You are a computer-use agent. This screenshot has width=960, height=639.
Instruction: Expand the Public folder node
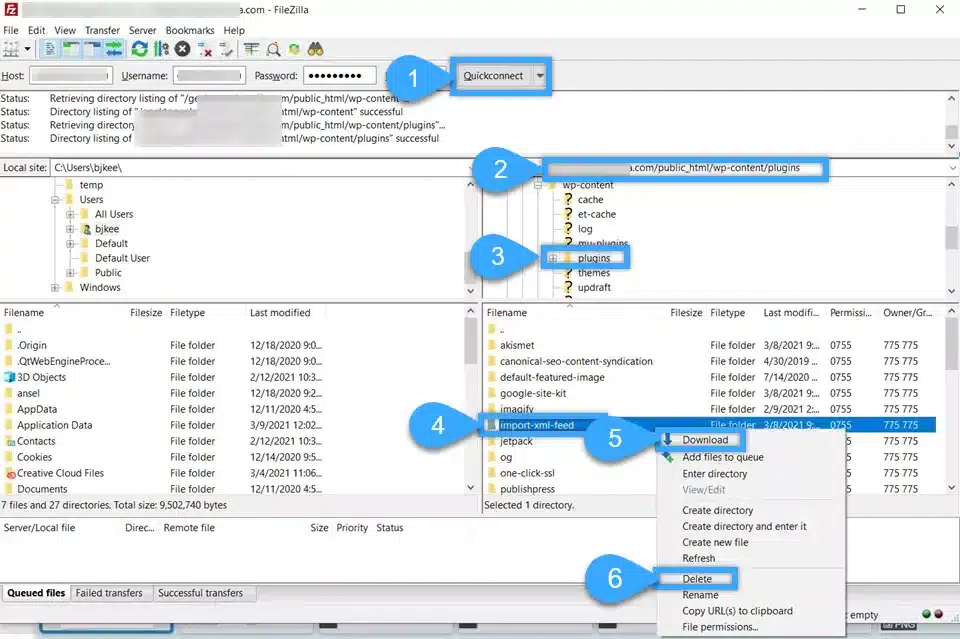pos(70,273)
